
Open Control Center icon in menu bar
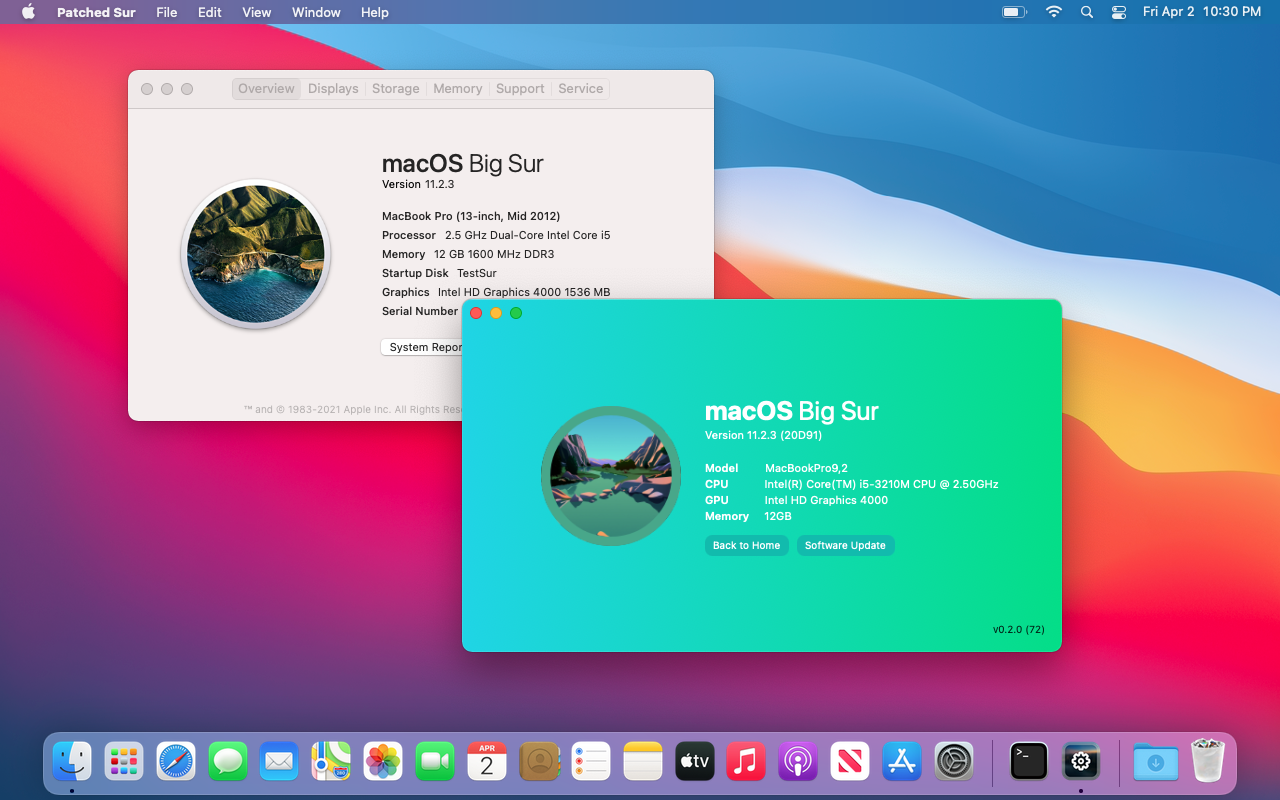tap(1119, 12)
